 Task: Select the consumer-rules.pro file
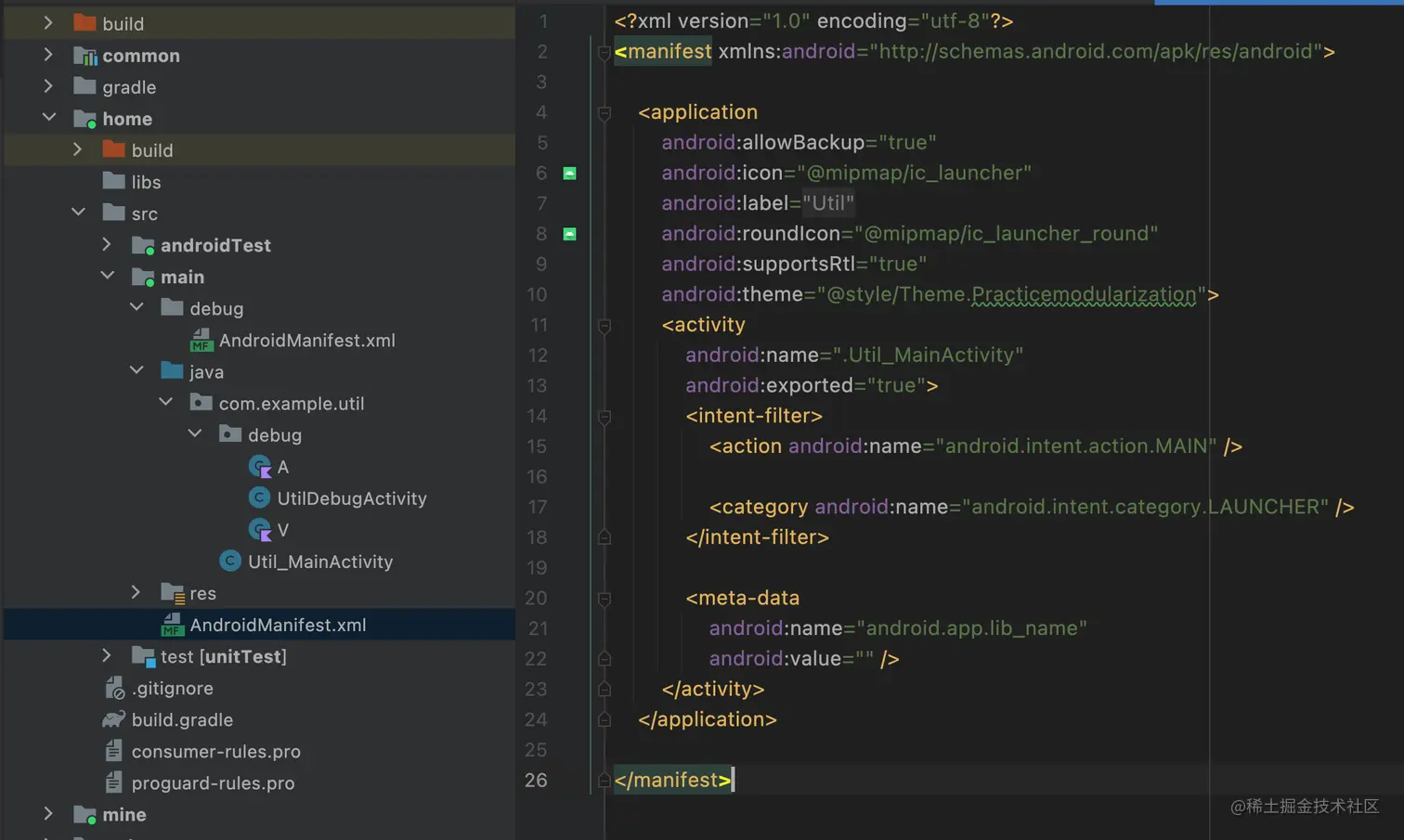[215, 751]
